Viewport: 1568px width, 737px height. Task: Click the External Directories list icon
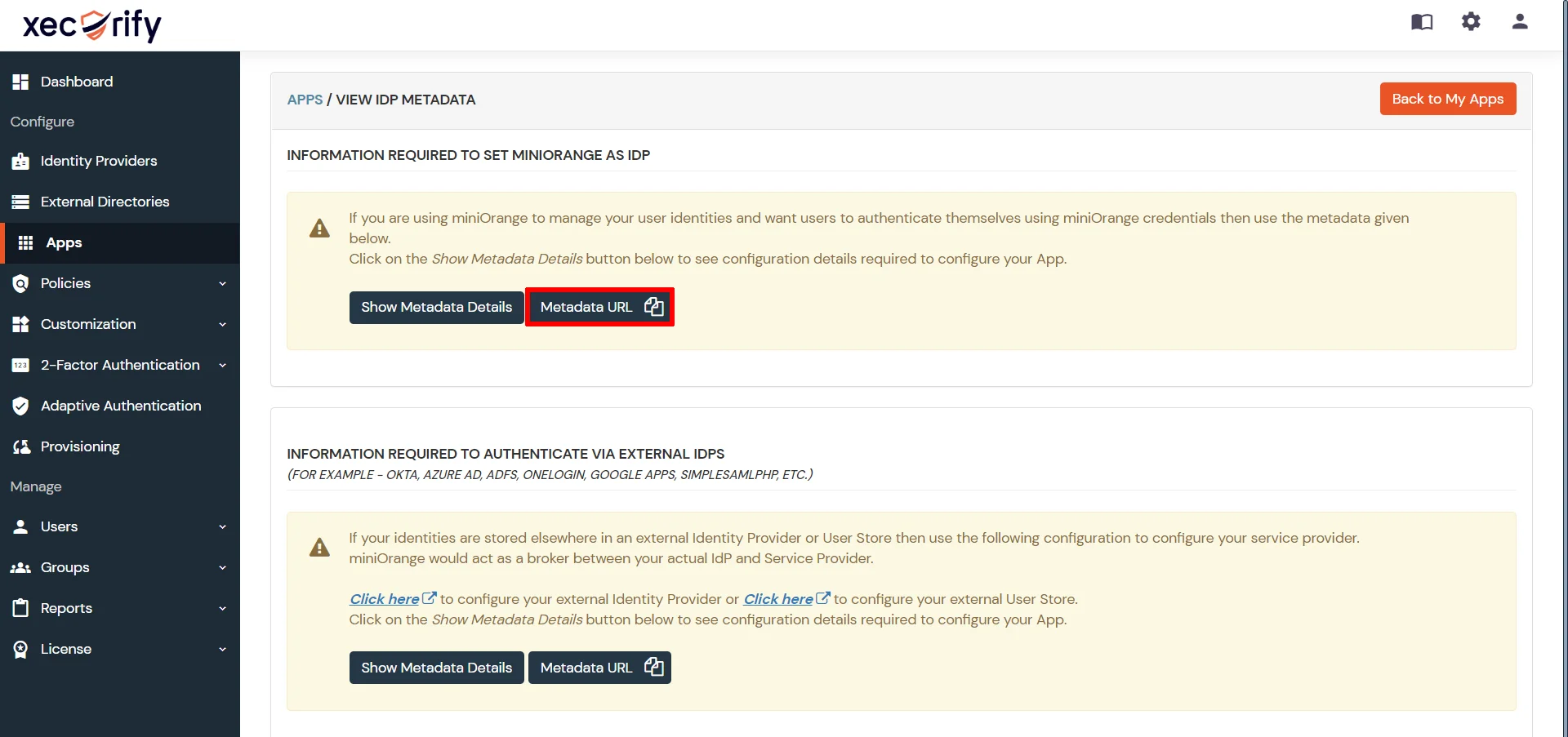tap(20, 202)
